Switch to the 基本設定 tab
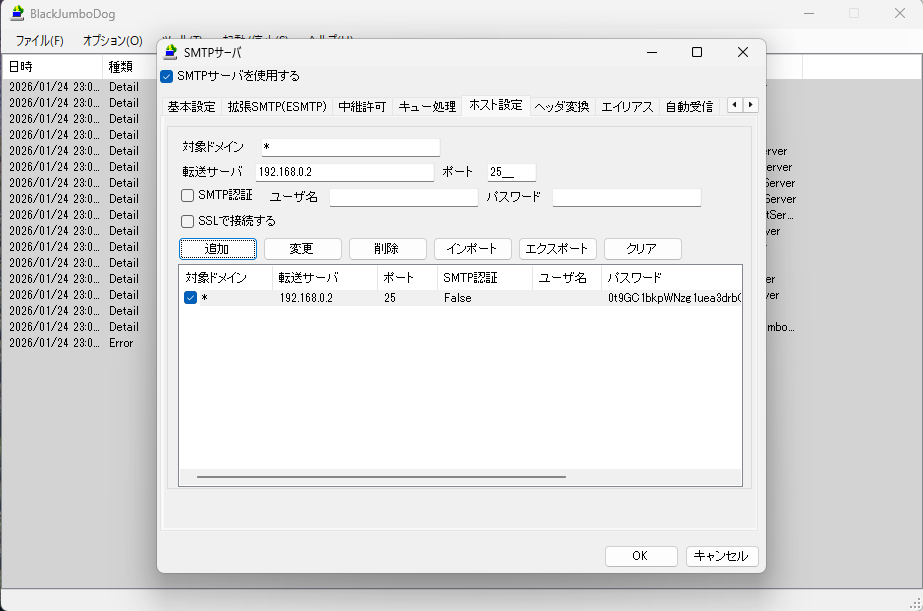923x611 pixels. (191, 106)
